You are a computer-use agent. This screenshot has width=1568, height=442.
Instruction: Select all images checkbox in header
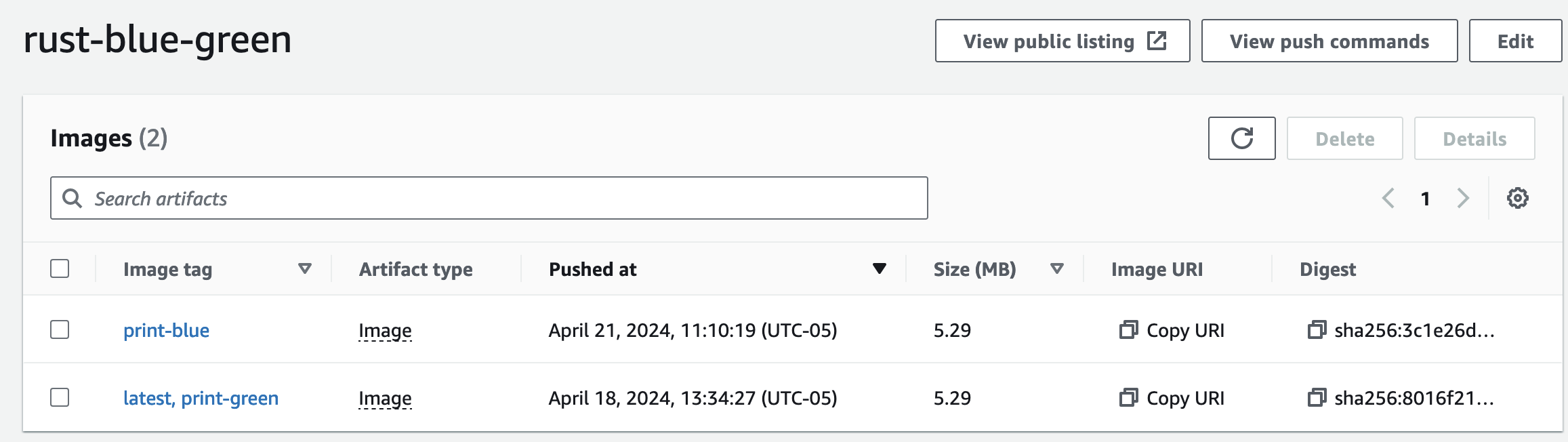[60, 268]
